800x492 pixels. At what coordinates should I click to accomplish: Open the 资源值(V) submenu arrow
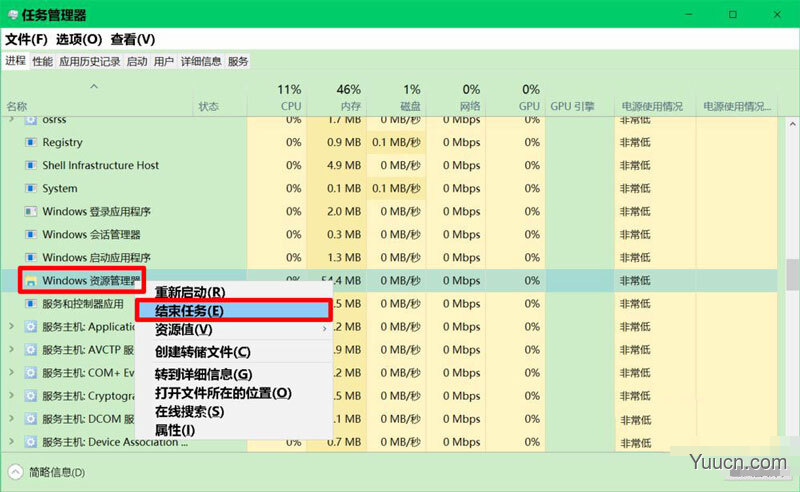click(x=324, y=329)
